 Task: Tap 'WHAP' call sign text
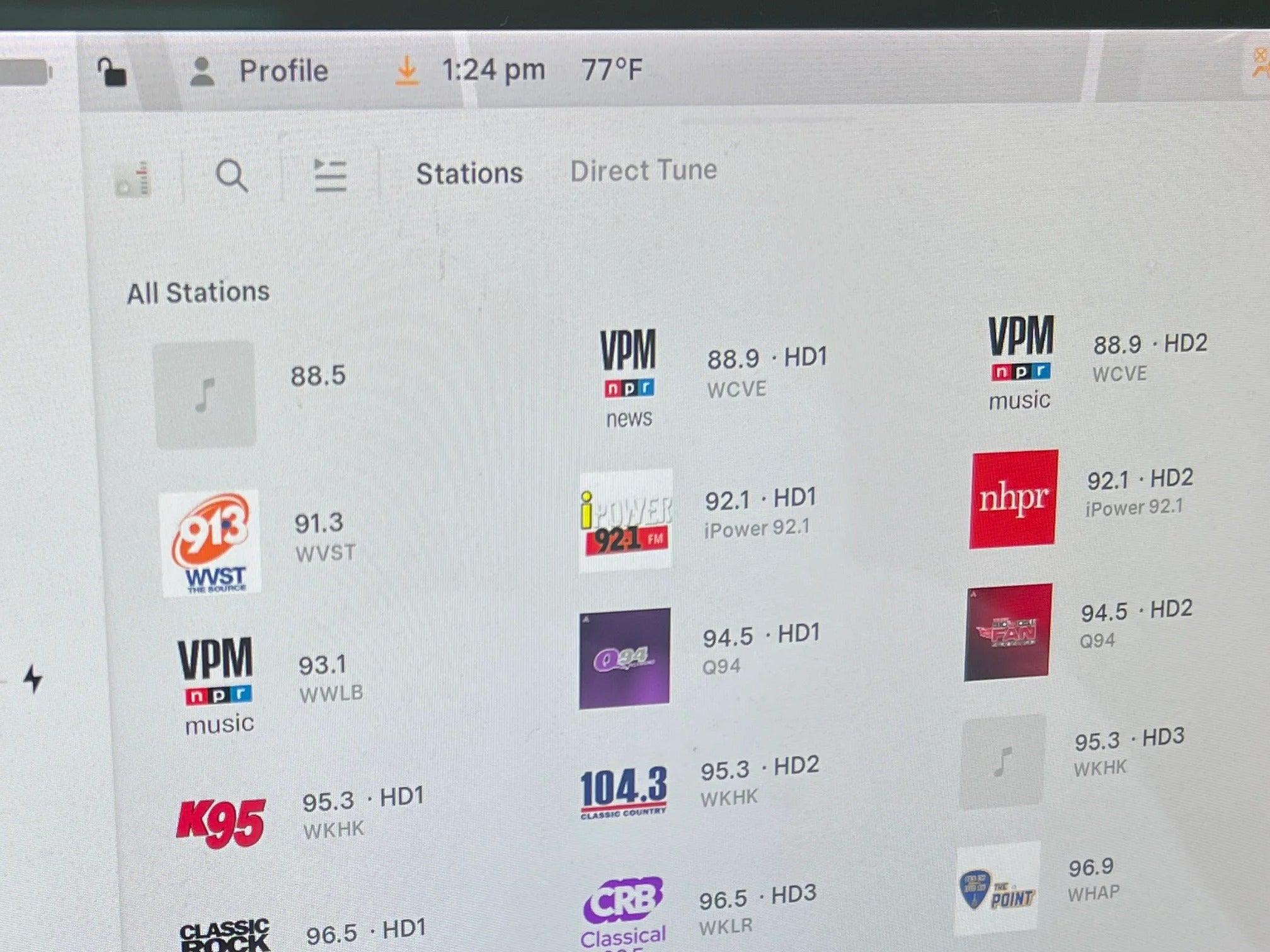pos(1094,893)
